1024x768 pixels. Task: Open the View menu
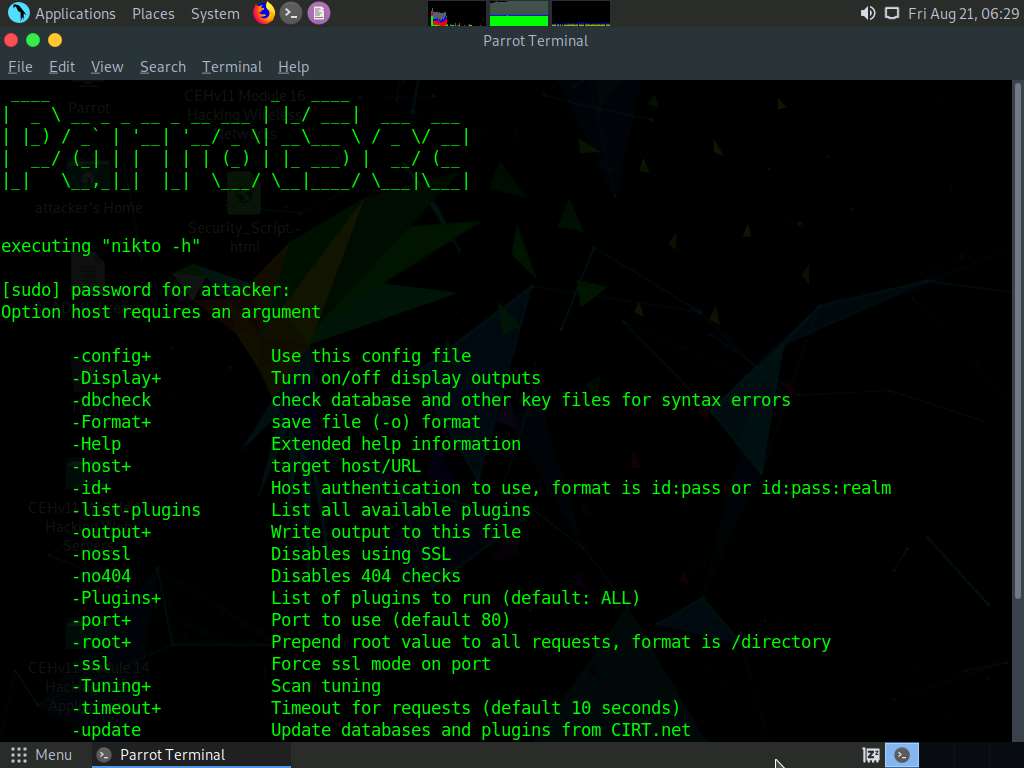(107, 67)
